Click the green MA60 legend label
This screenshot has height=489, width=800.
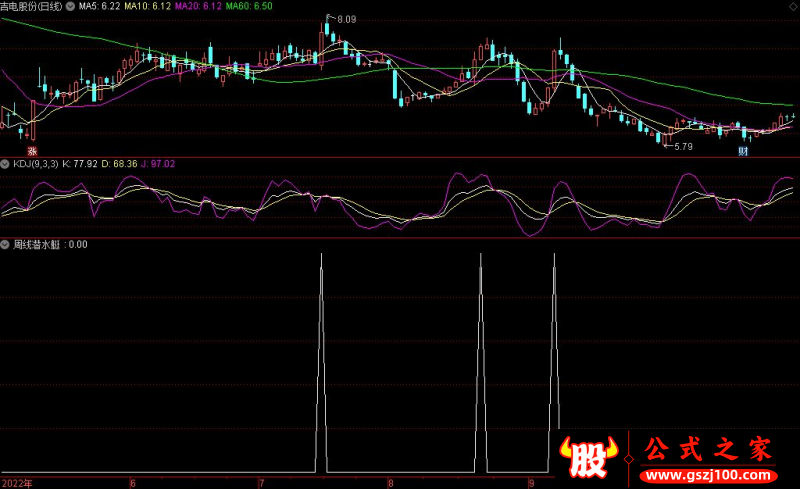(x=248, y=6)
